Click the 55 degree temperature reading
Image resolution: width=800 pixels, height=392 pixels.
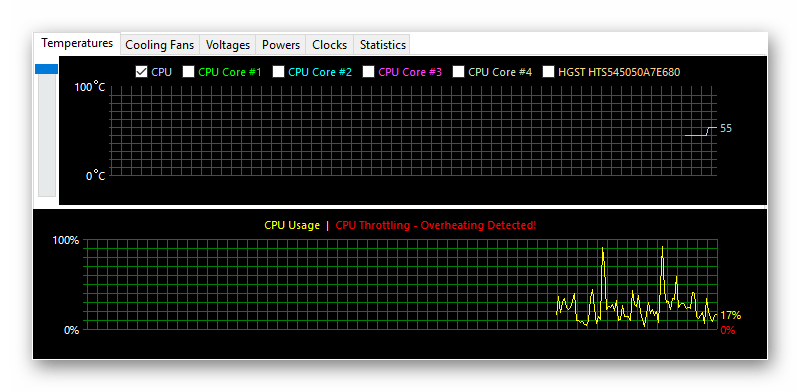pos(726,129)
